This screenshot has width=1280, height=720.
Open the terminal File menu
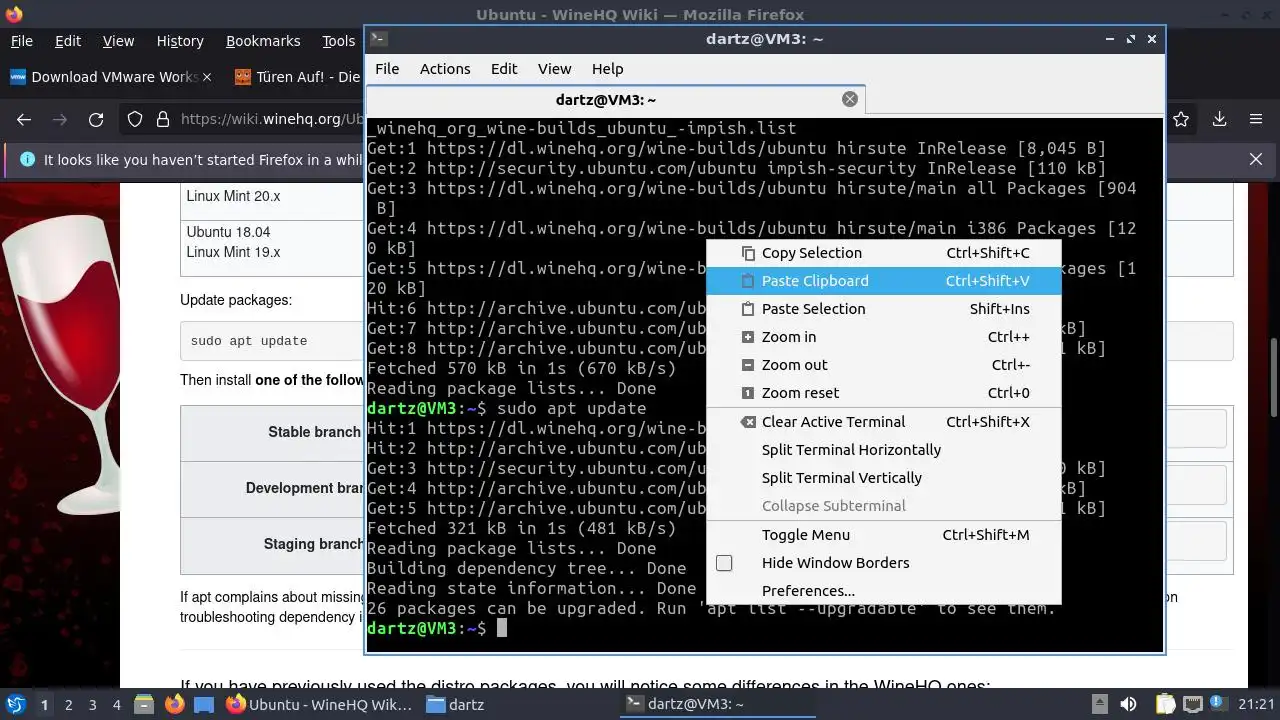[387, 69]
